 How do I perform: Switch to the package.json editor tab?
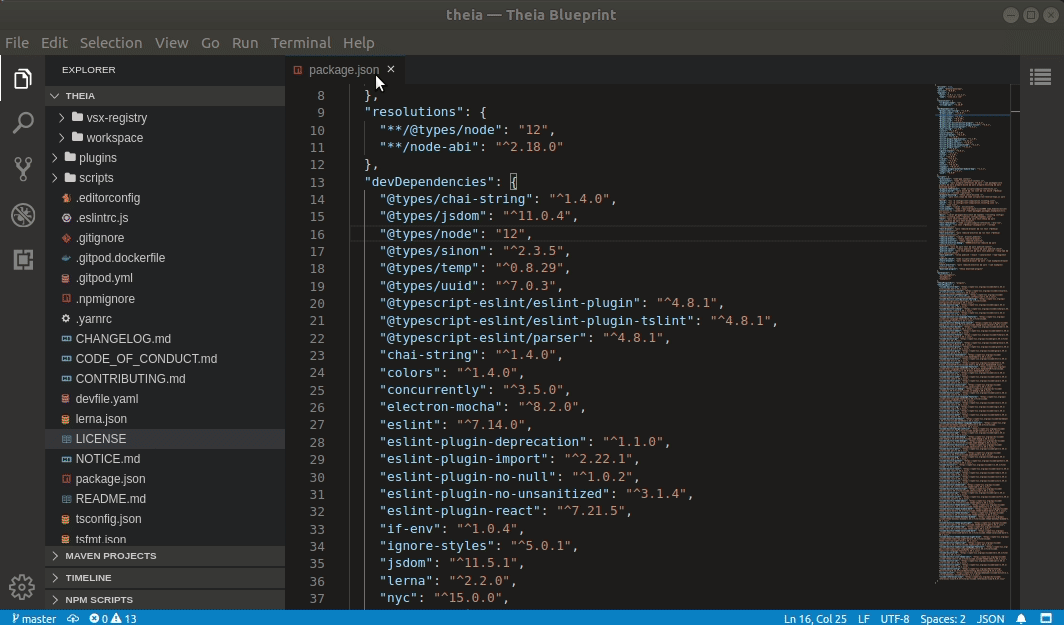pos(344,70)
